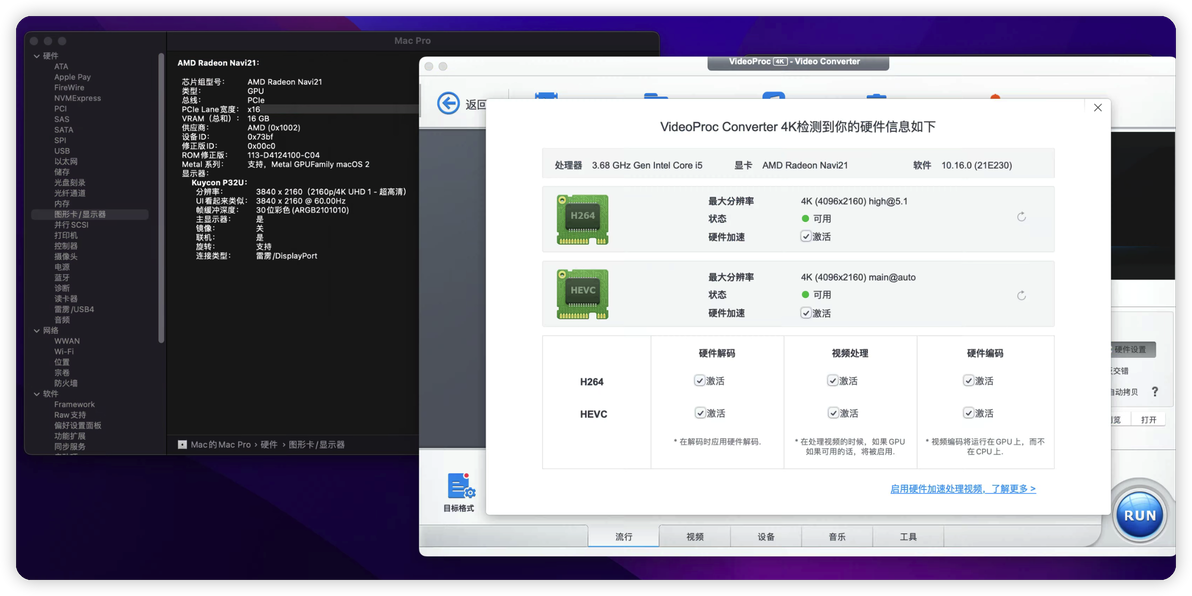Select PCI in the sidebar
The height and width of the screenshot is (596, 1192).
pyautogui.click(x=60, y=109)
